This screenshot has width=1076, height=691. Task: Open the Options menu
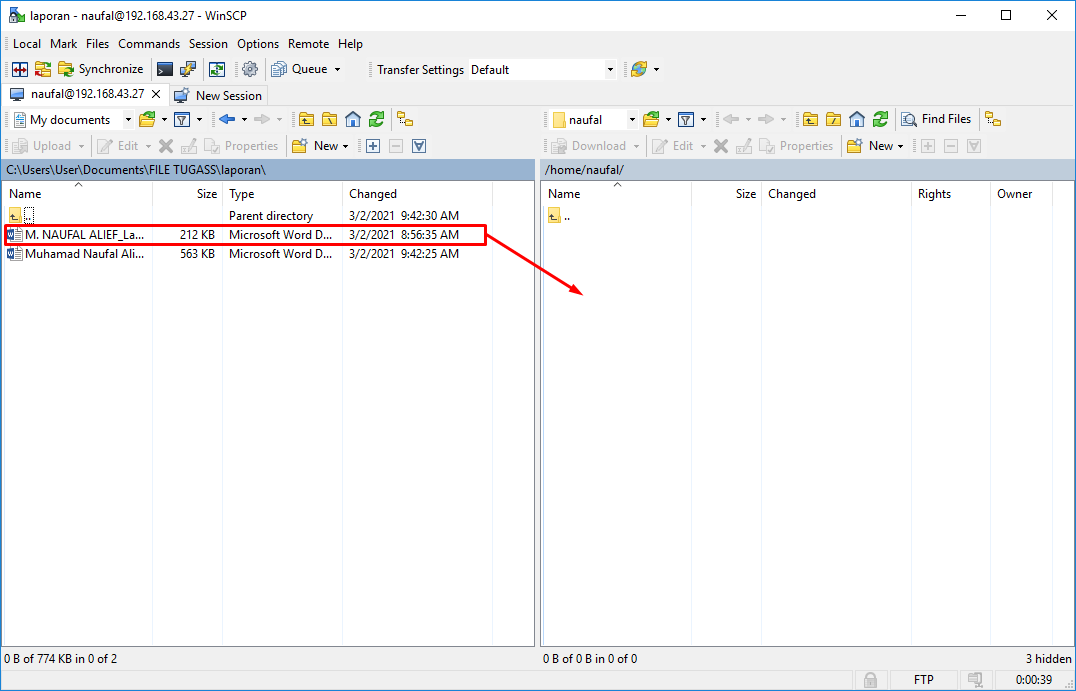(x=258, y=44)
